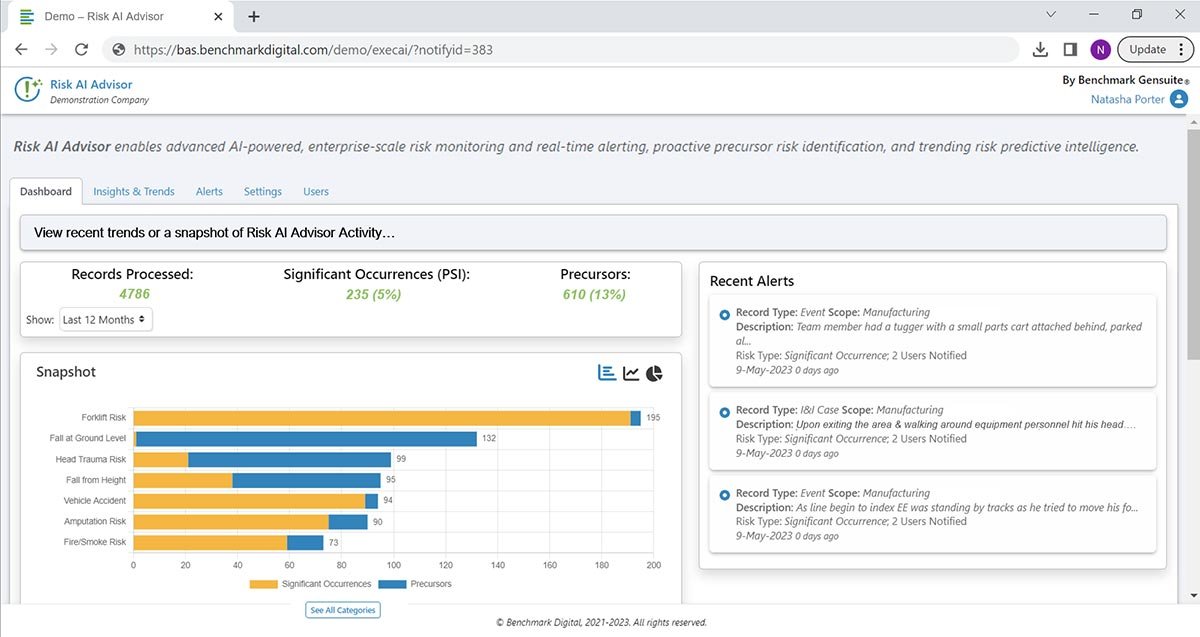Switch to line chart view in Snapshot
The image size is (1200, 637).
click(631, 373)
